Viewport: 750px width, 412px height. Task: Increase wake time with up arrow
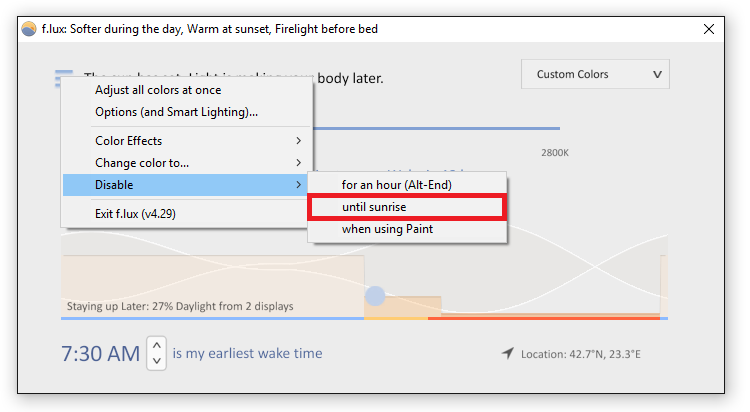[156, 345]
